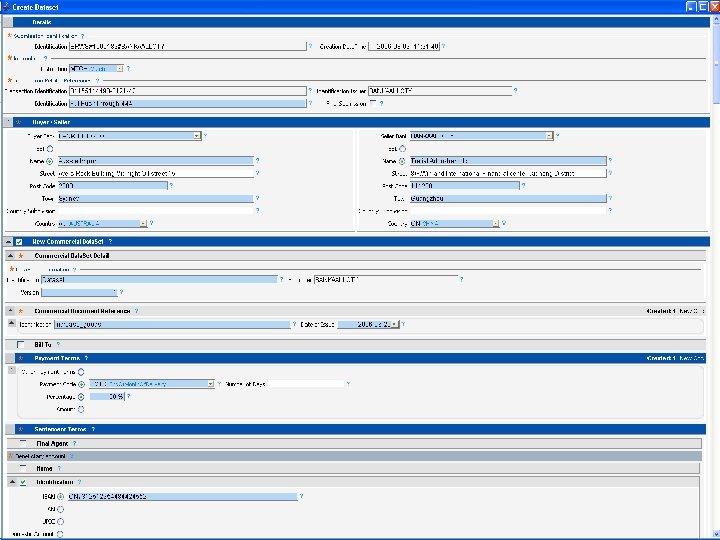Screen dimensions: 720x540
Task: Open help beside the seller Name field
Action: coord(610,161)
